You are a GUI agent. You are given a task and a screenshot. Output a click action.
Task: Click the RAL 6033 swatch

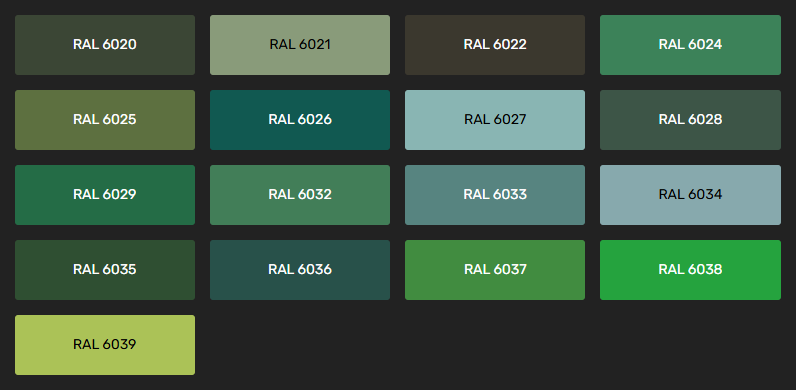[x=494, y=195]
